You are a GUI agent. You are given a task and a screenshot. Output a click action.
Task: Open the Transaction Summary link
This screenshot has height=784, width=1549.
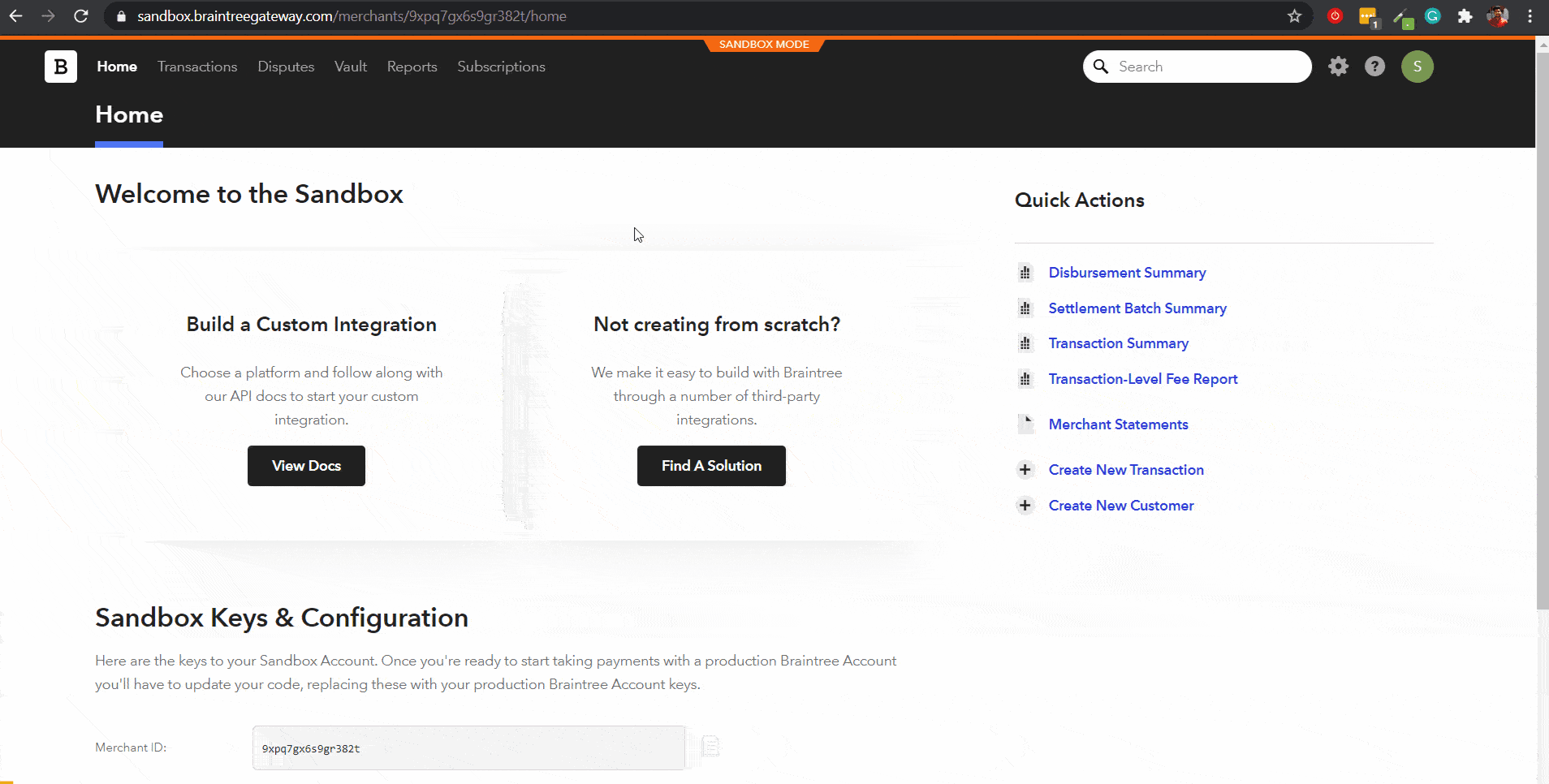[1118, 343]
